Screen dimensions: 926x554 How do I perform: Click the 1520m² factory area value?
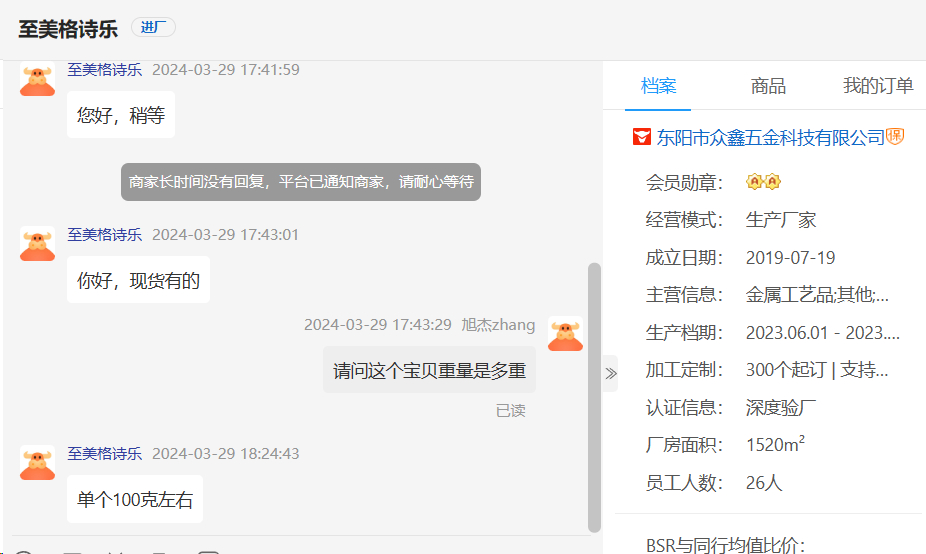775,444
